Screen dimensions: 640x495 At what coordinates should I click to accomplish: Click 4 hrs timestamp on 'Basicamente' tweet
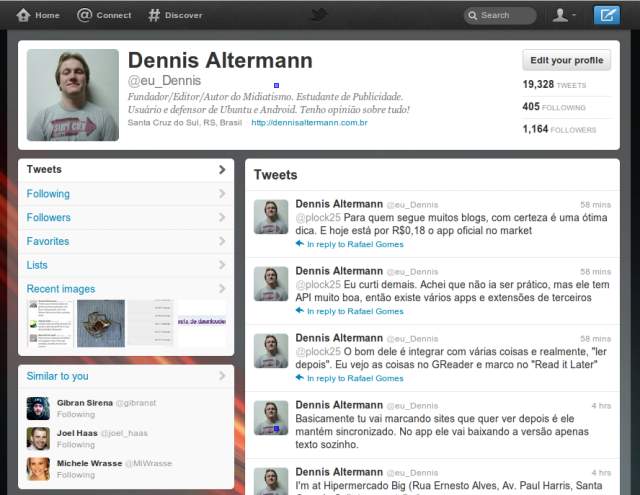601,405
